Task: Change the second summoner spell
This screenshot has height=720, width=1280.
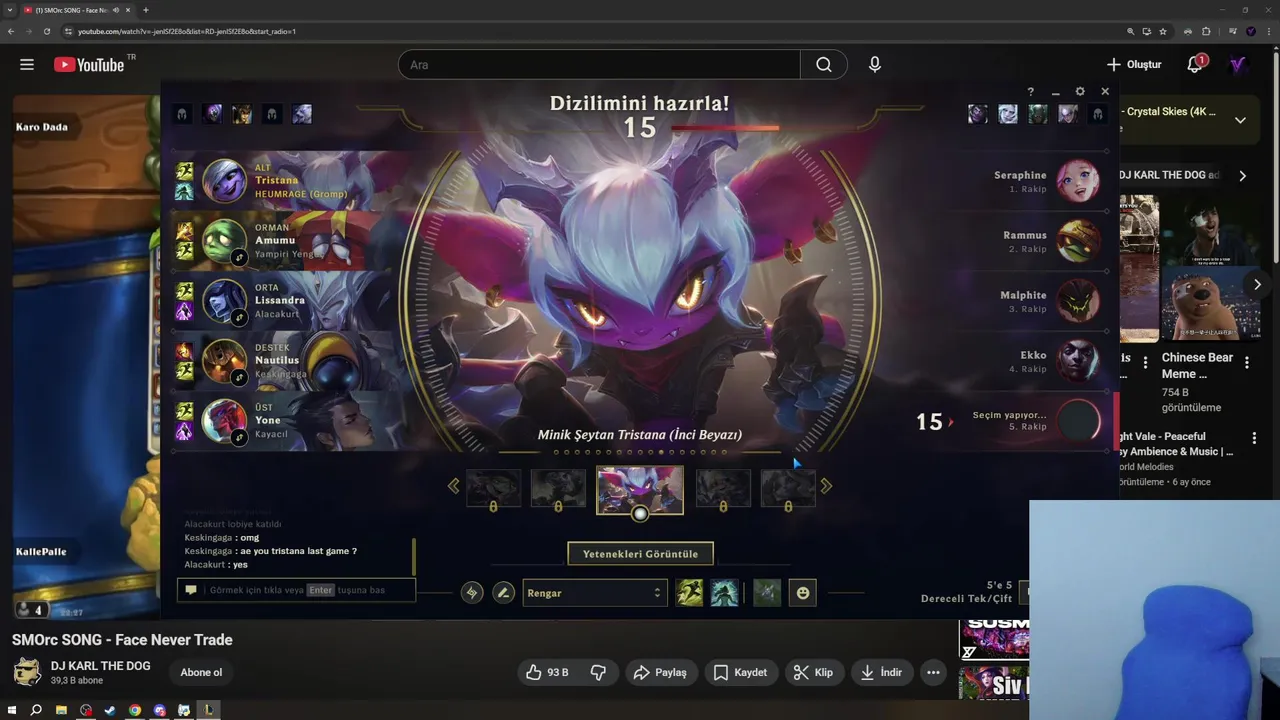Action: tap(724, 593)
